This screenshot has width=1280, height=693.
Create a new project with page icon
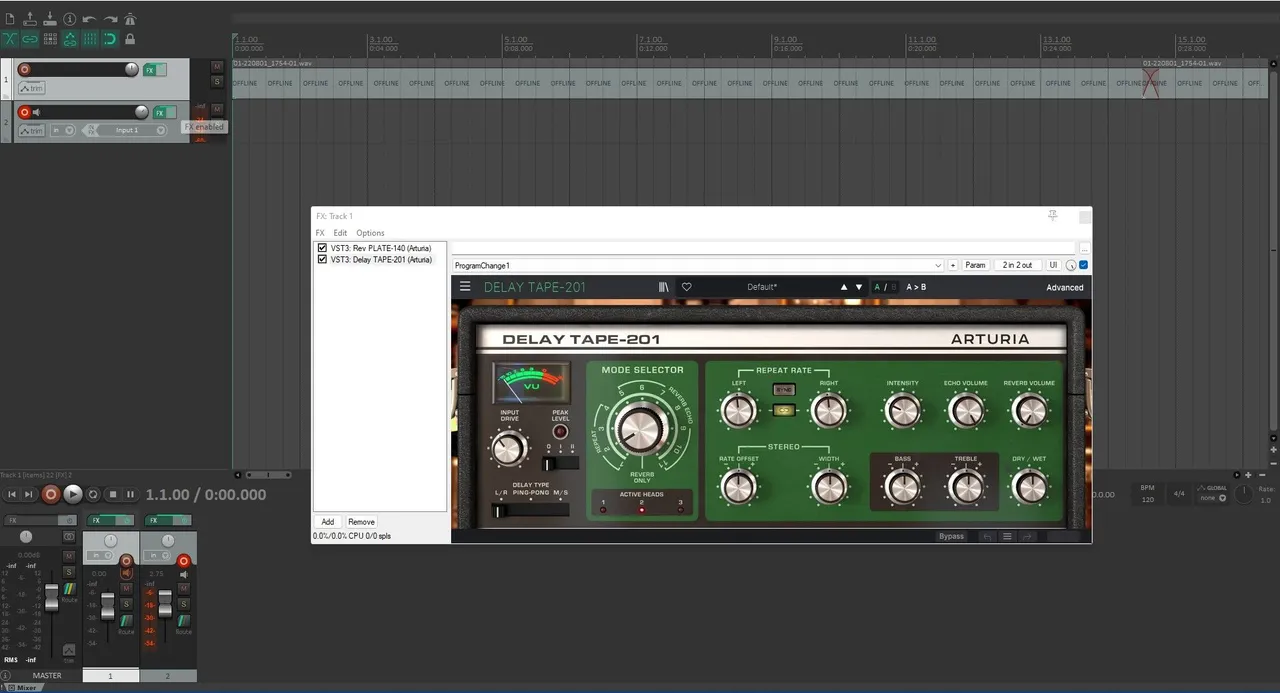(10, 19)
